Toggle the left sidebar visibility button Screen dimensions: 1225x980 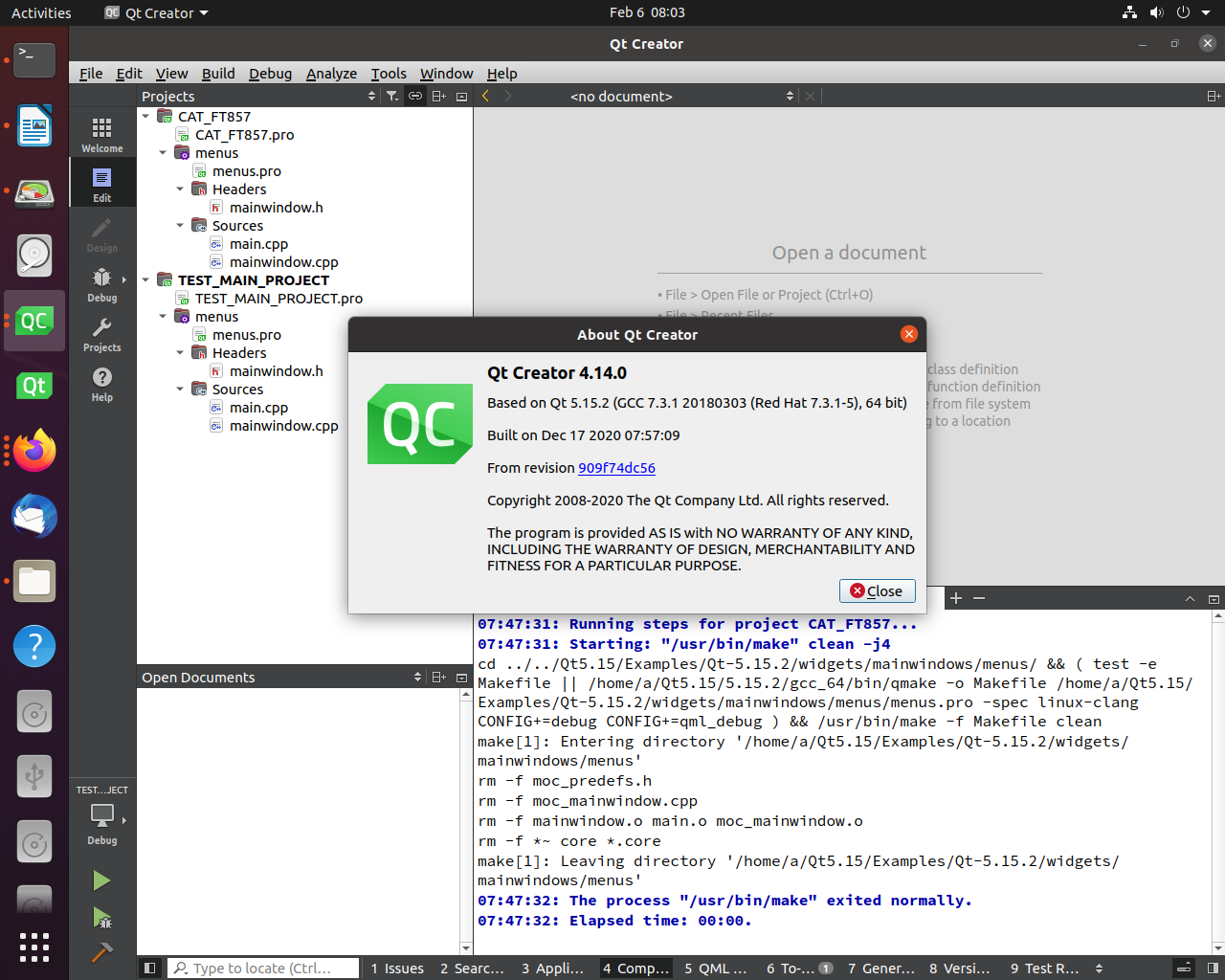tap(149, 968)
